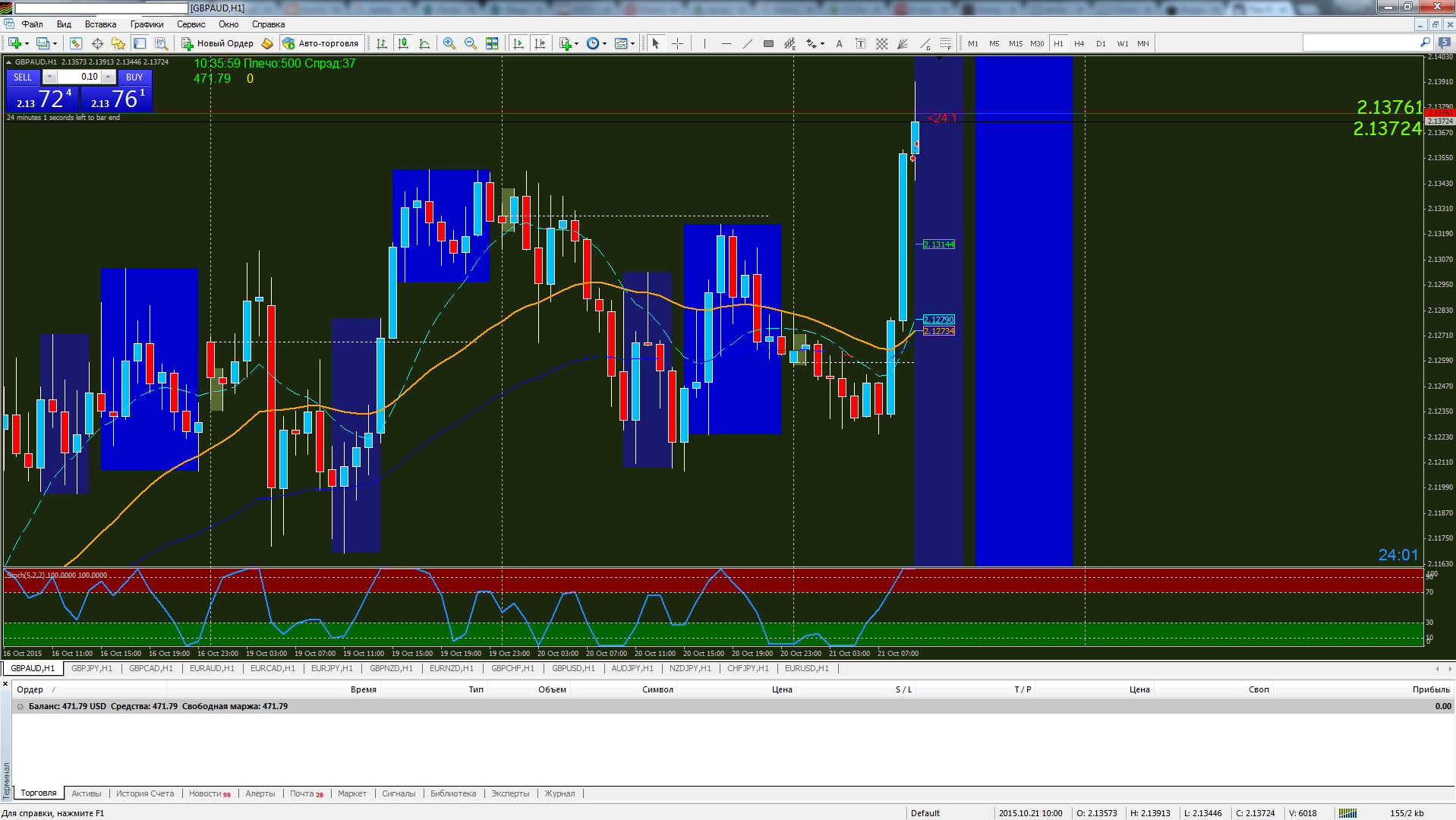This screenshot has height=820, width=1456.
Task: Toggle the Авто-торговля button
Action: coord(320,43)
